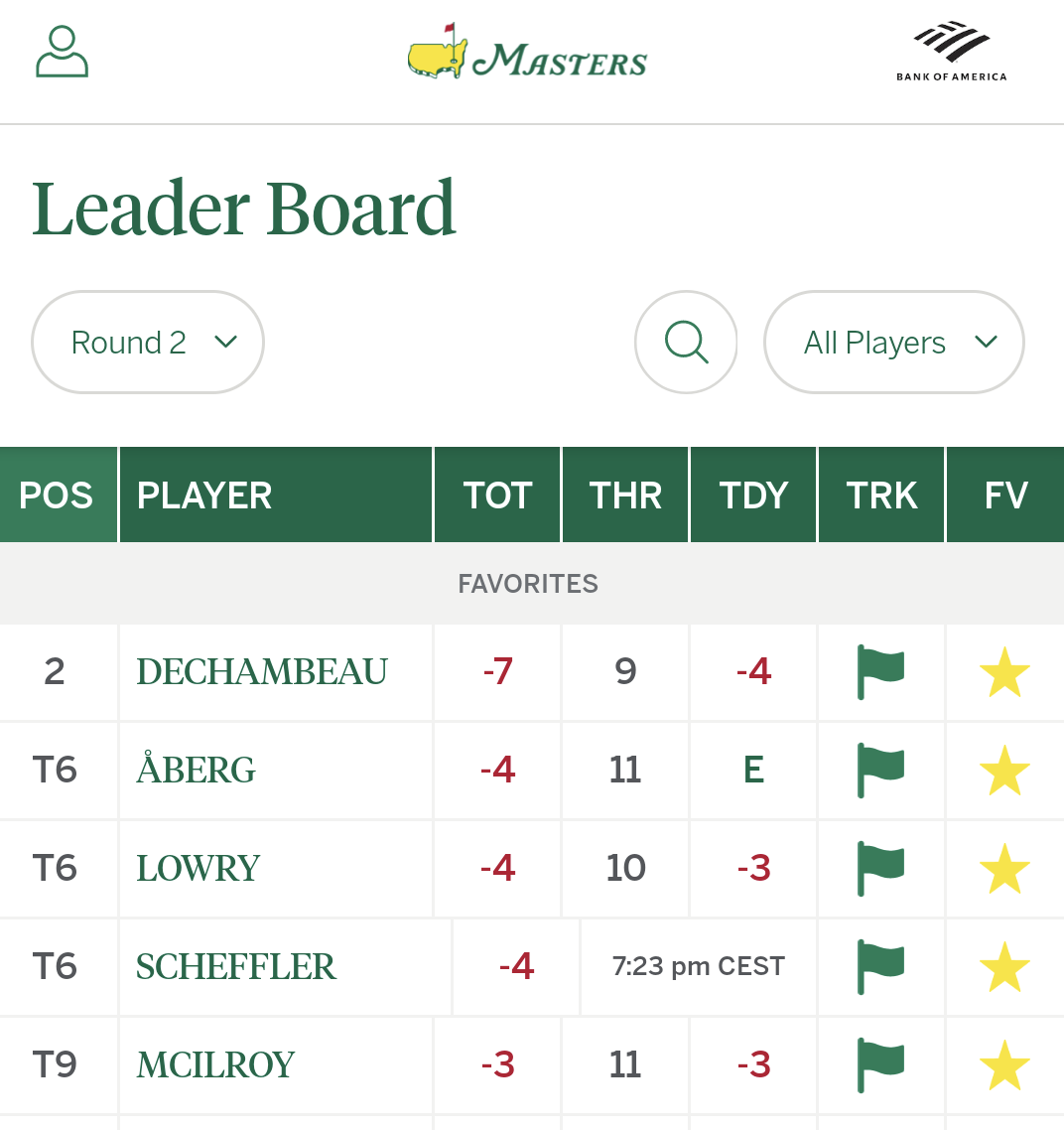
Task: Sort by the TOT column header
Action: 497,494
